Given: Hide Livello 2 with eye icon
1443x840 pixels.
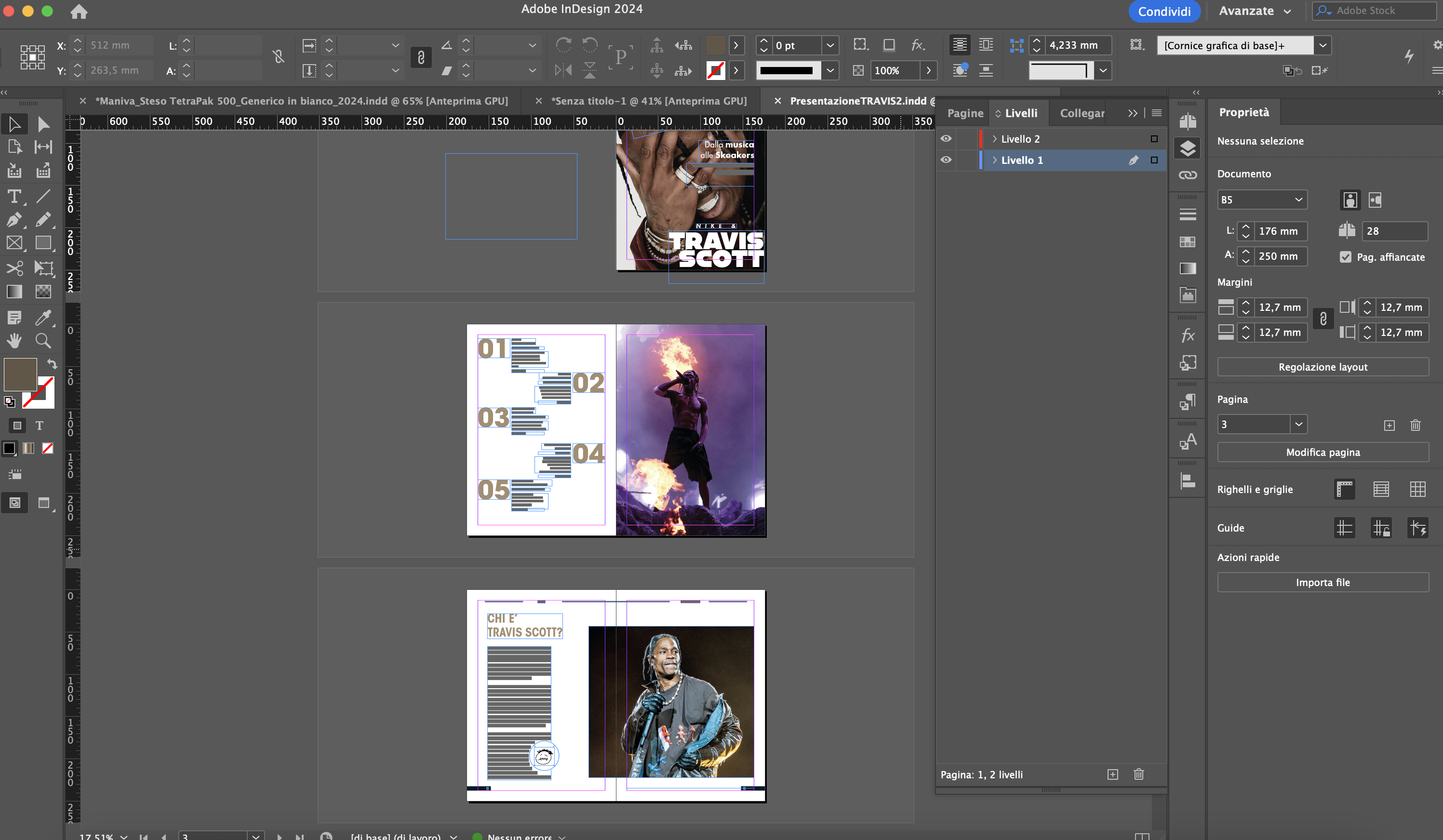Looking at the screenshot, I should pyautogui.click(x=946, y=139).
